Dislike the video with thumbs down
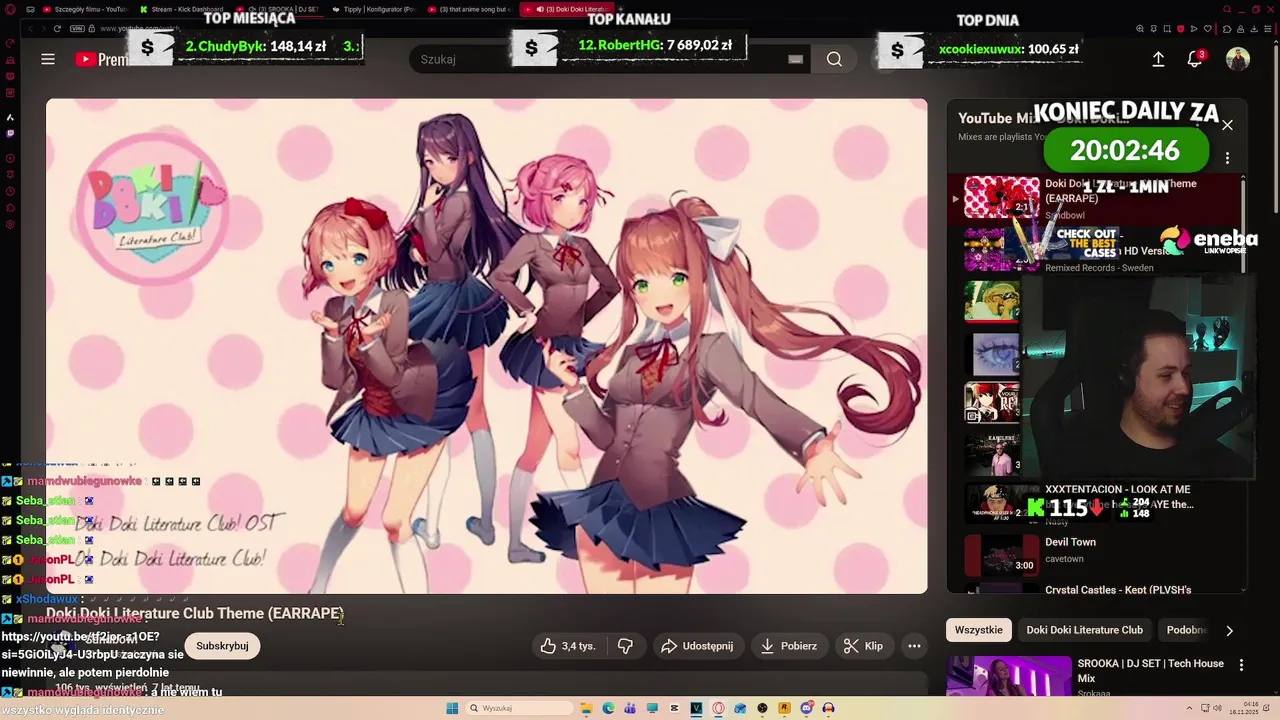Viewport: 1280px width, 720px height. [x=625, y=646]
